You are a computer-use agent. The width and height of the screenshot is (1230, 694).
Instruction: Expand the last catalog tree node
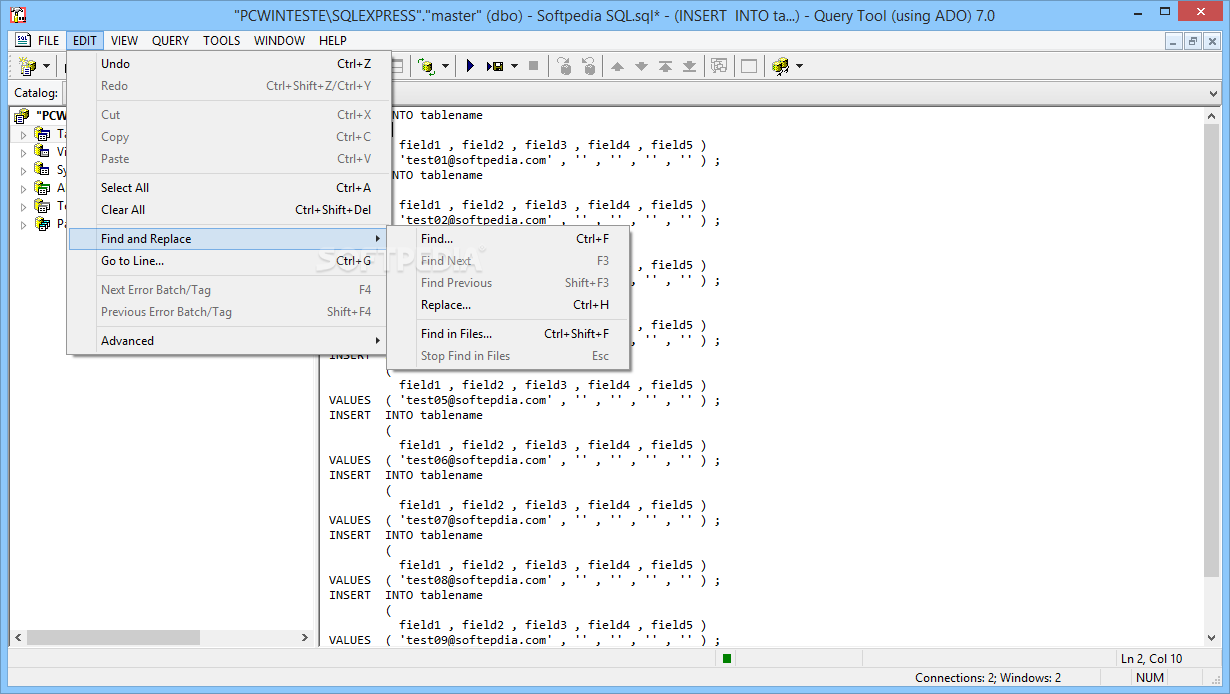coord(25,224)
